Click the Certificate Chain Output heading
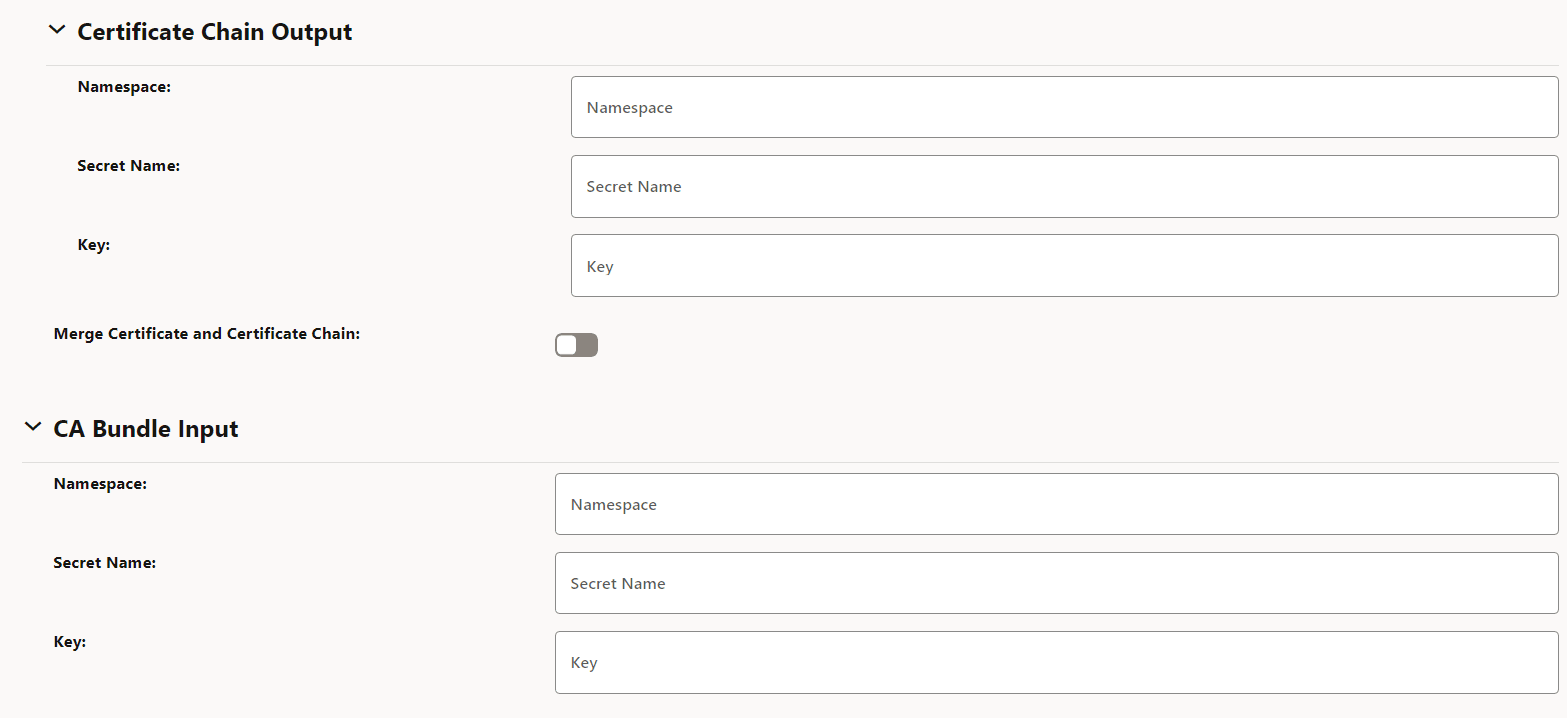 pos(214,31)
